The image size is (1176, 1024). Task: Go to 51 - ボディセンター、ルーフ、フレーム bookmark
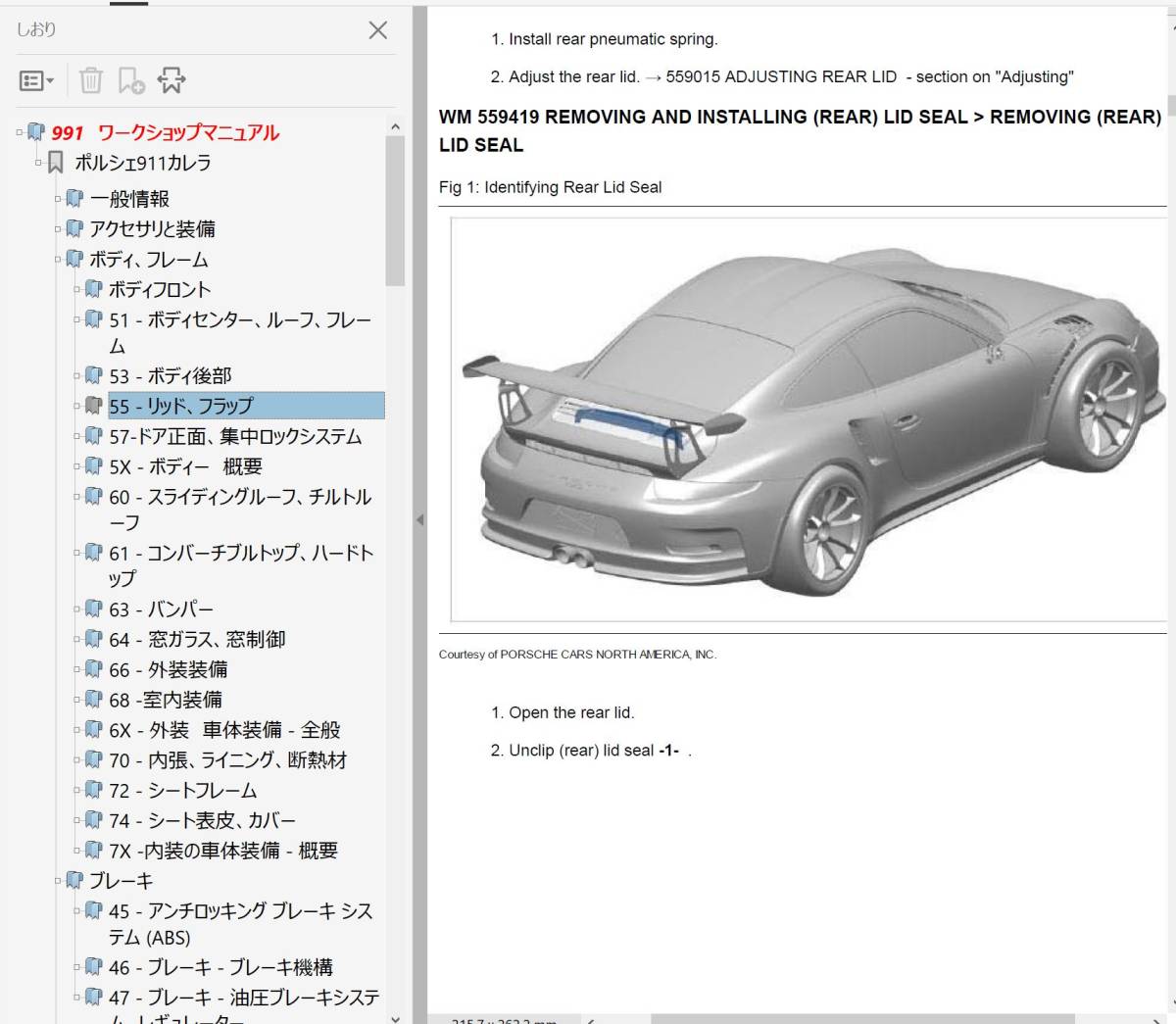(x=240, y=332)
